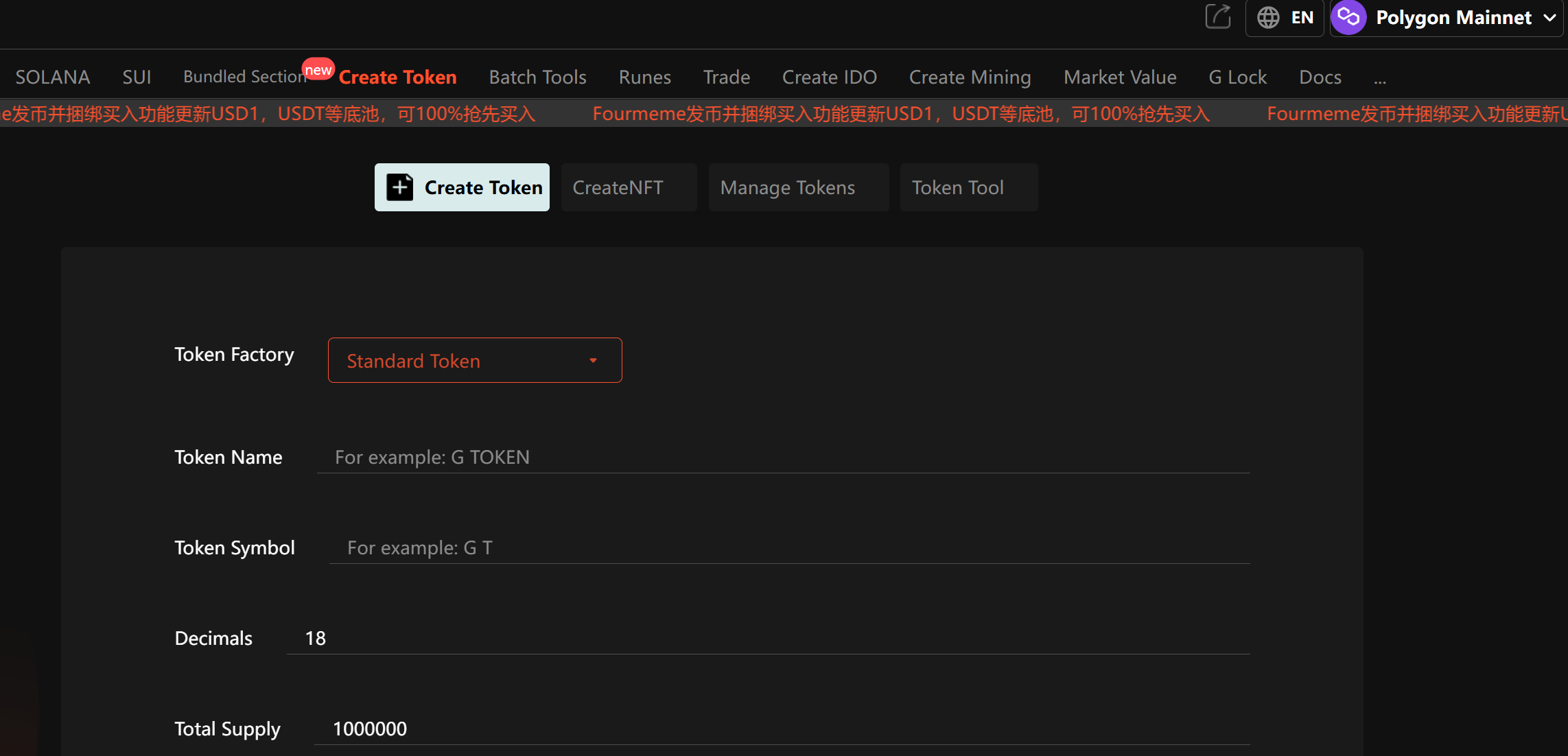Click the red 'new' badge
The width and height of the screenshot is (1568, 756).
318,70
